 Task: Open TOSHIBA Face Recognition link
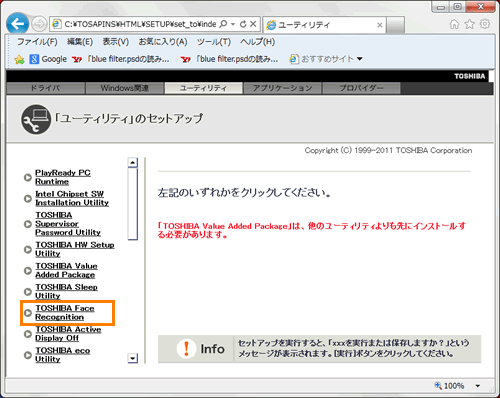point(65,313)
